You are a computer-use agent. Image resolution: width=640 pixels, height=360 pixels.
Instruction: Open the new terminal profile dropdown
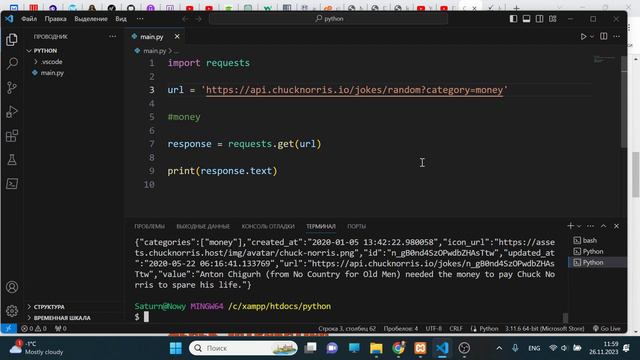579,226
